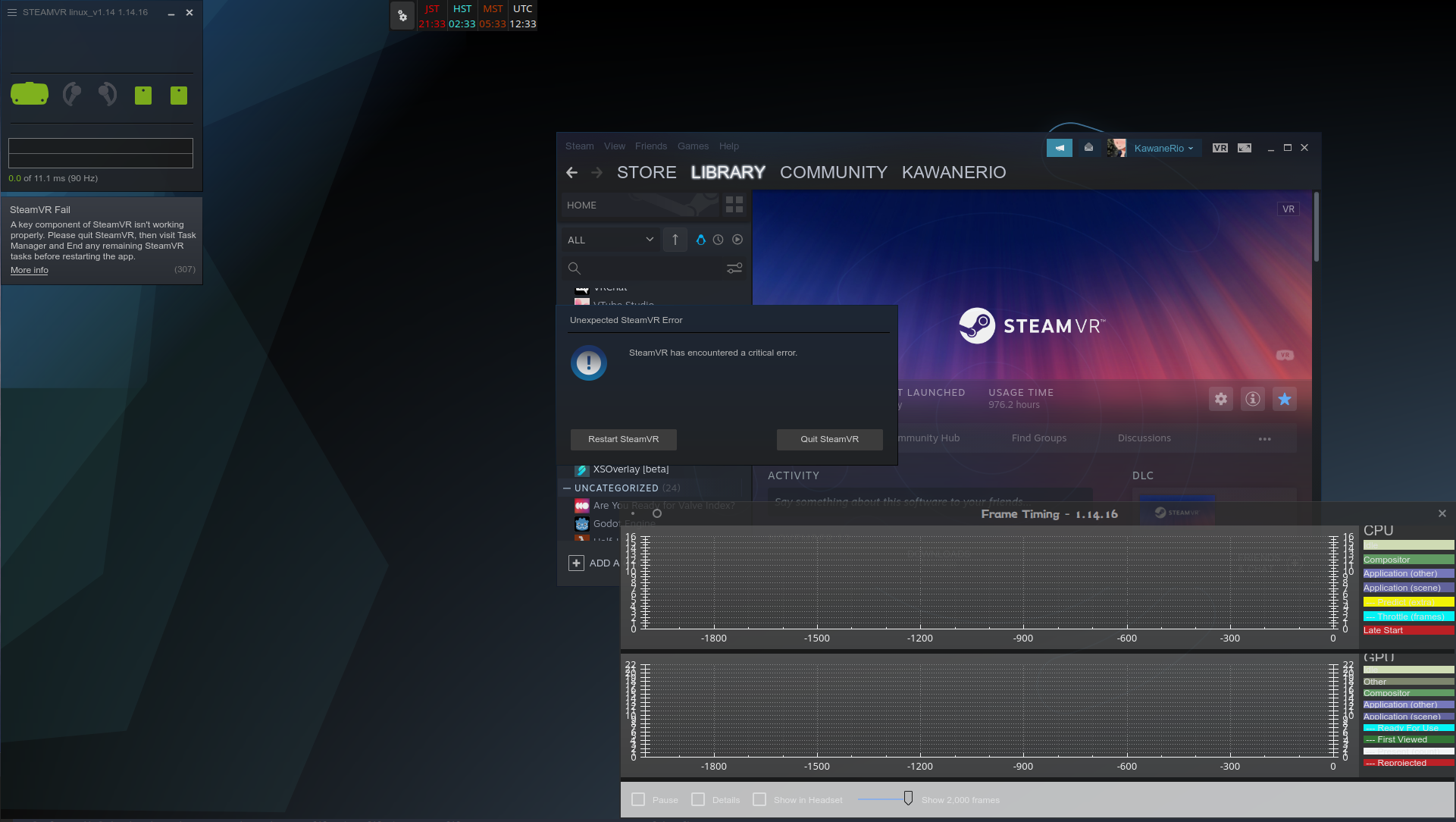The height and width of the screenshot is (822, 1456).
Task: Click the red Late Start legend swatch
Action: click(1408, 630)
